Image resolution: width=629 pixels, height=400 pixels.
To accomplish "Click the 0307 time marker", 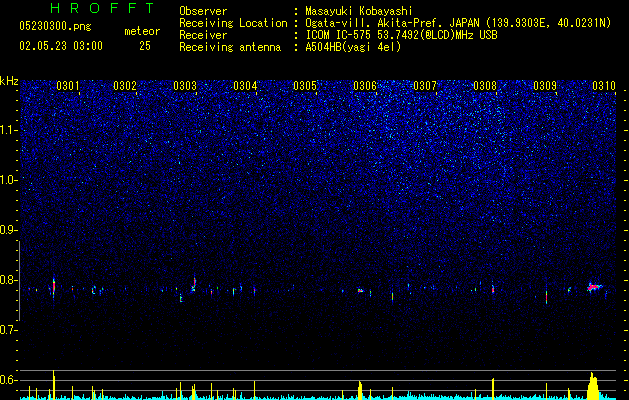I will click(425, 86).
